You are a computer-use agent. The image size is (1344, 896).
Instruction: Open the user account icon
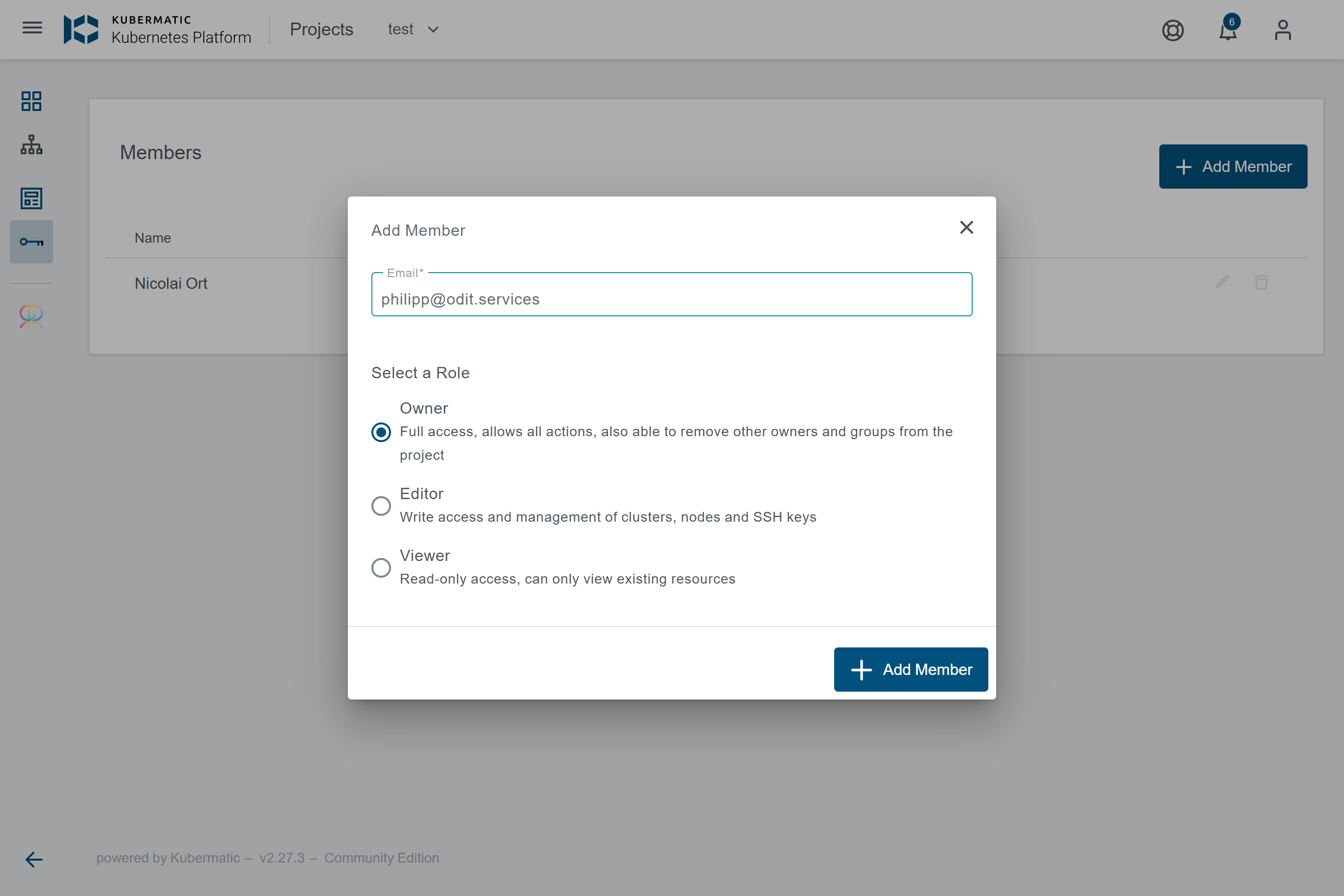pos(1282,29)
